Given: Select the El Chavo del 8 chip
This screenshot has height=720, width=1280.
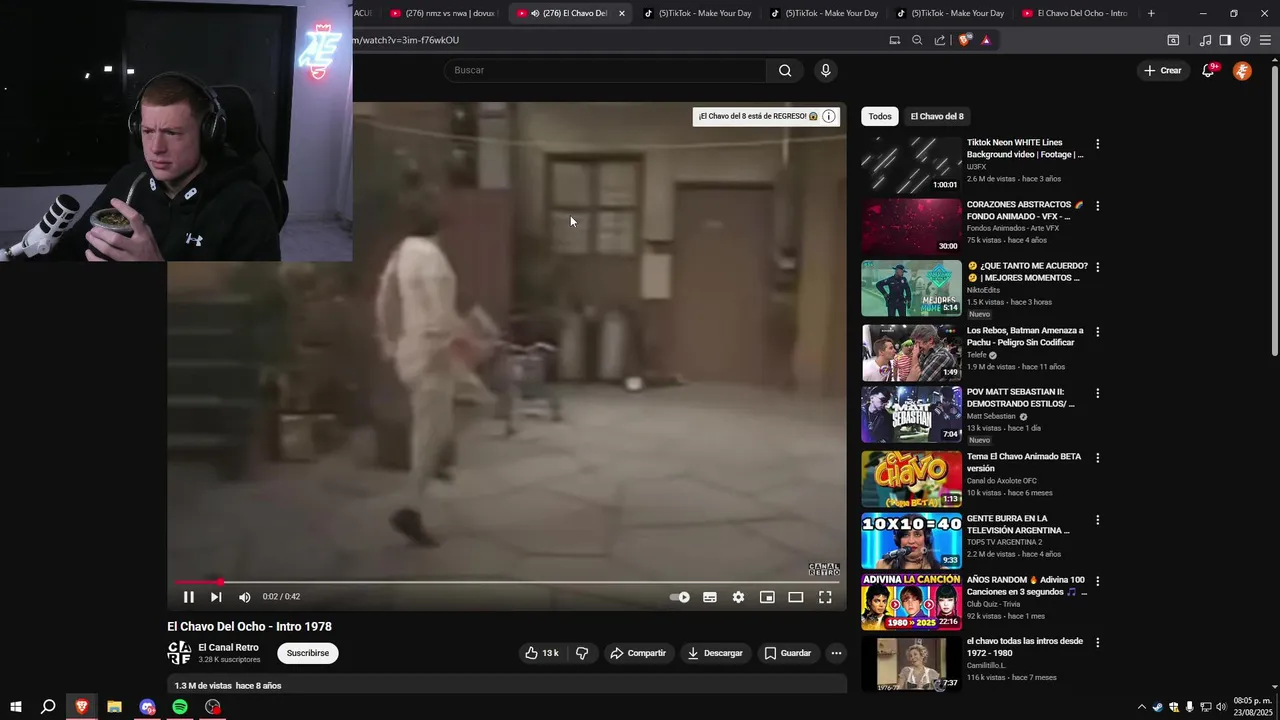Looking at the screenshot, I should 937,116.
